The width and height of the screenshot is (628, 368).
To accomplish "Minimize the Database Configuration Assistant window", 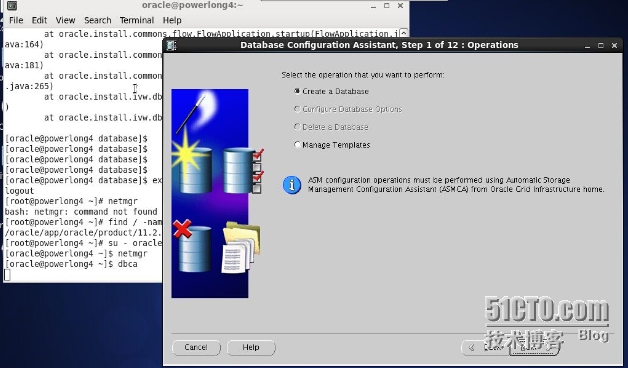I will (587, 46).
